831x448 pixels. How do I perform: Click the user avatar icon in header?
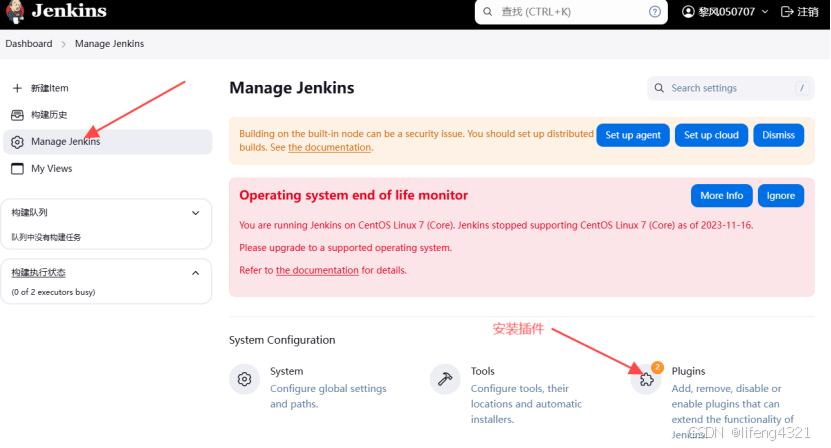tap(688, 12)
